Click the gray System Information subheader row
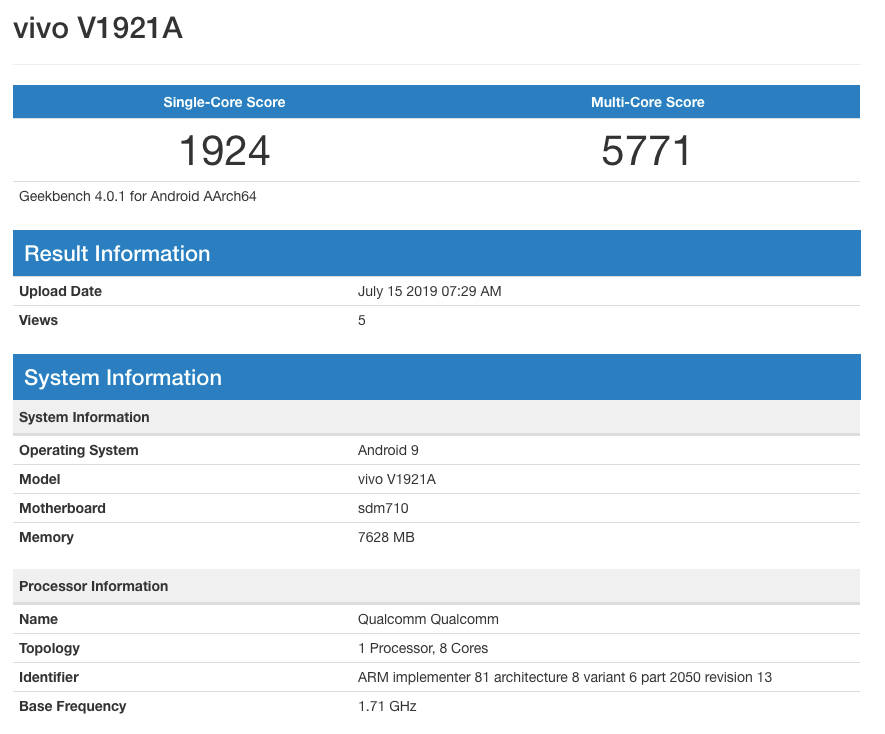 click(437, 417)
